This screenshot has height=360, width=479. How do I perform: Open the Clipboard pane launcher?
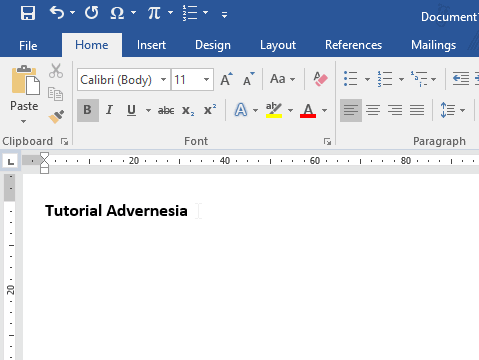[64, 142]
